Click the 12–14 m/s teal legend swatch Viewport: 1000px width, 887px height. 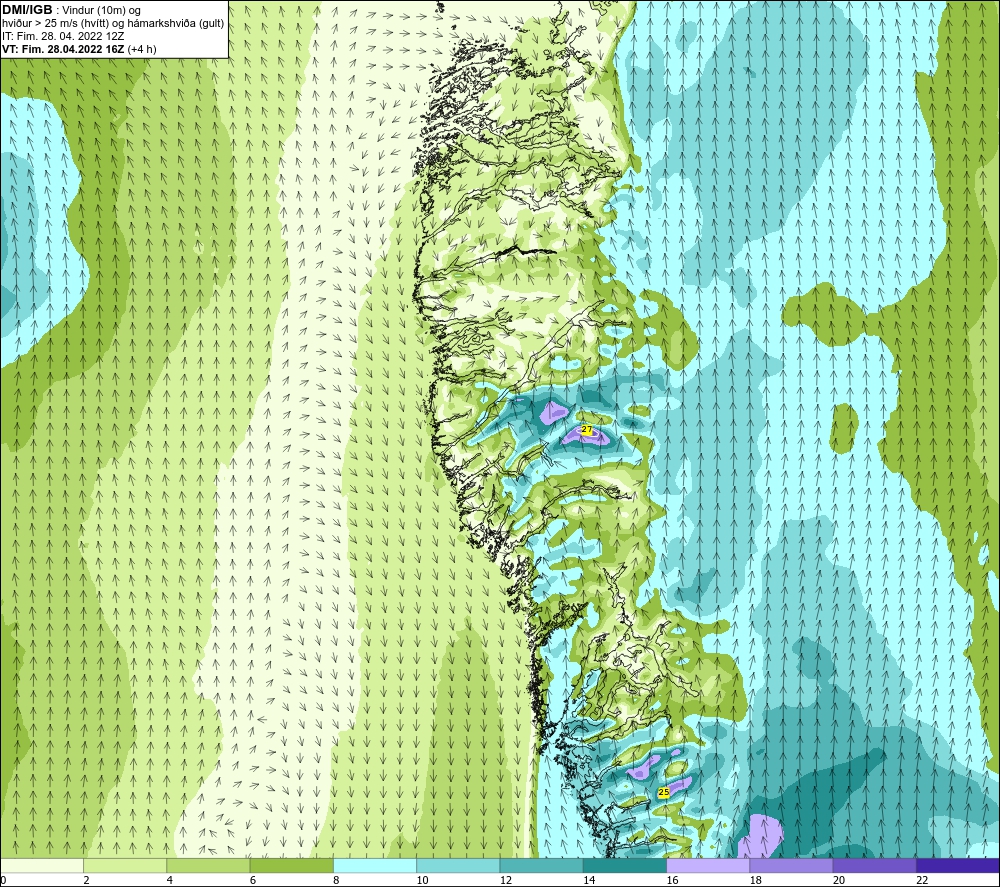(x=541, y=865)
